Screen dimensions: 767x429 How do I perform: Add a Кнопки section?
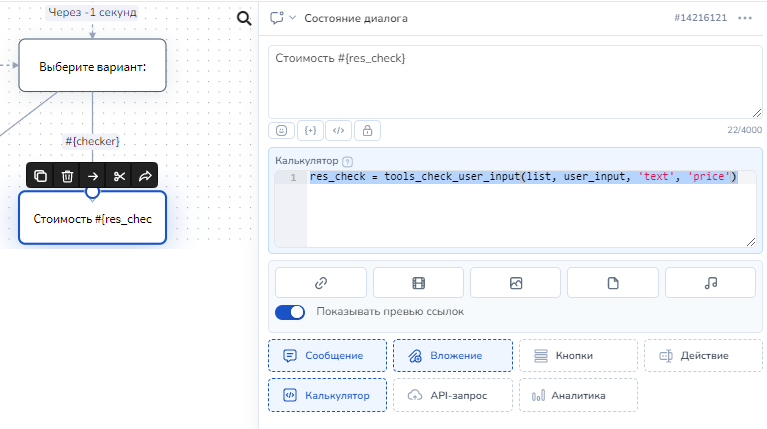[x=578, y=355]
